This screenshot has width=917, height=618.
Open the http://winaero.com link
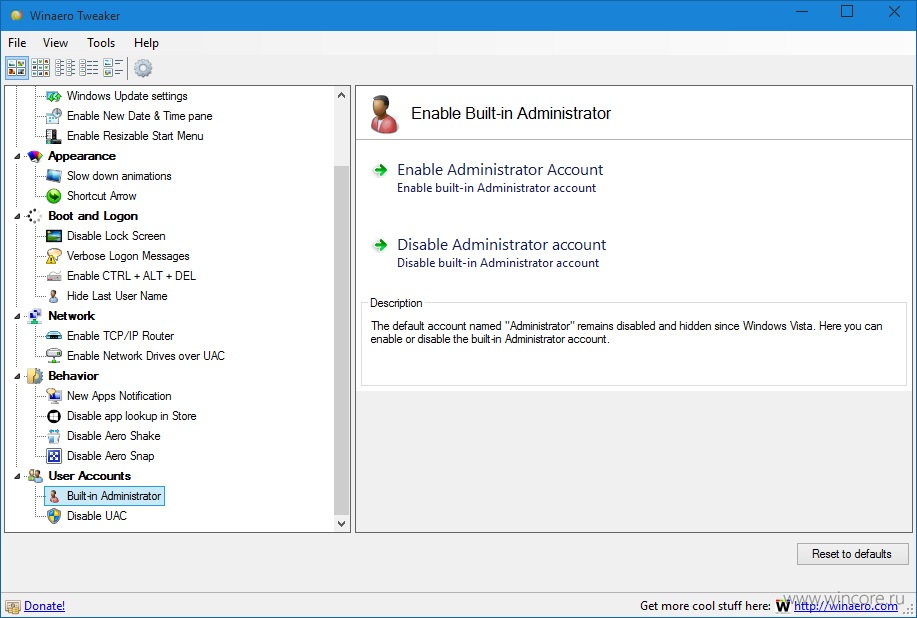tap(846, 606)
